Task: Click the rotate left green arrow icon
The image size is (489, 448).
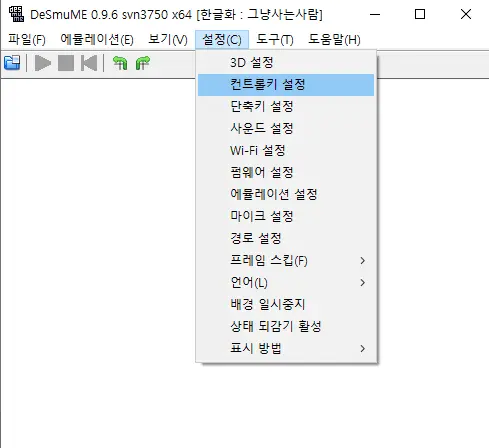Action: 120,63
